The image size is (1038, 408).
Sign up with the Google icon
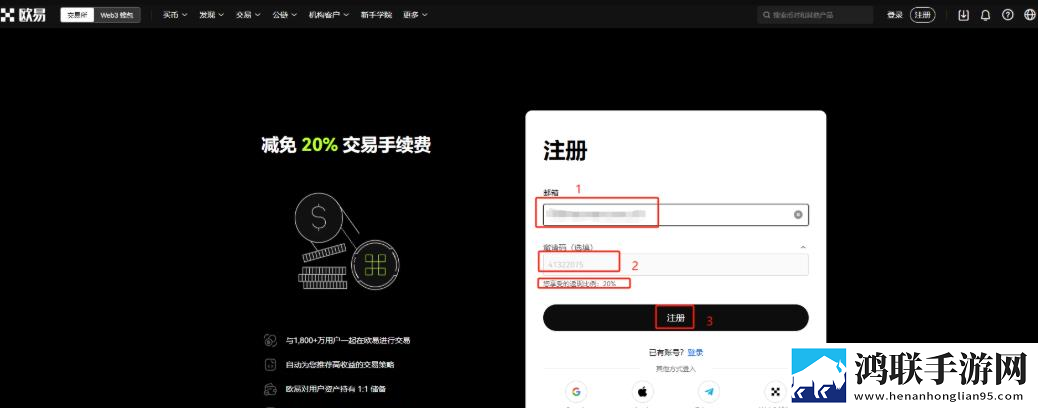click(576, 391)
